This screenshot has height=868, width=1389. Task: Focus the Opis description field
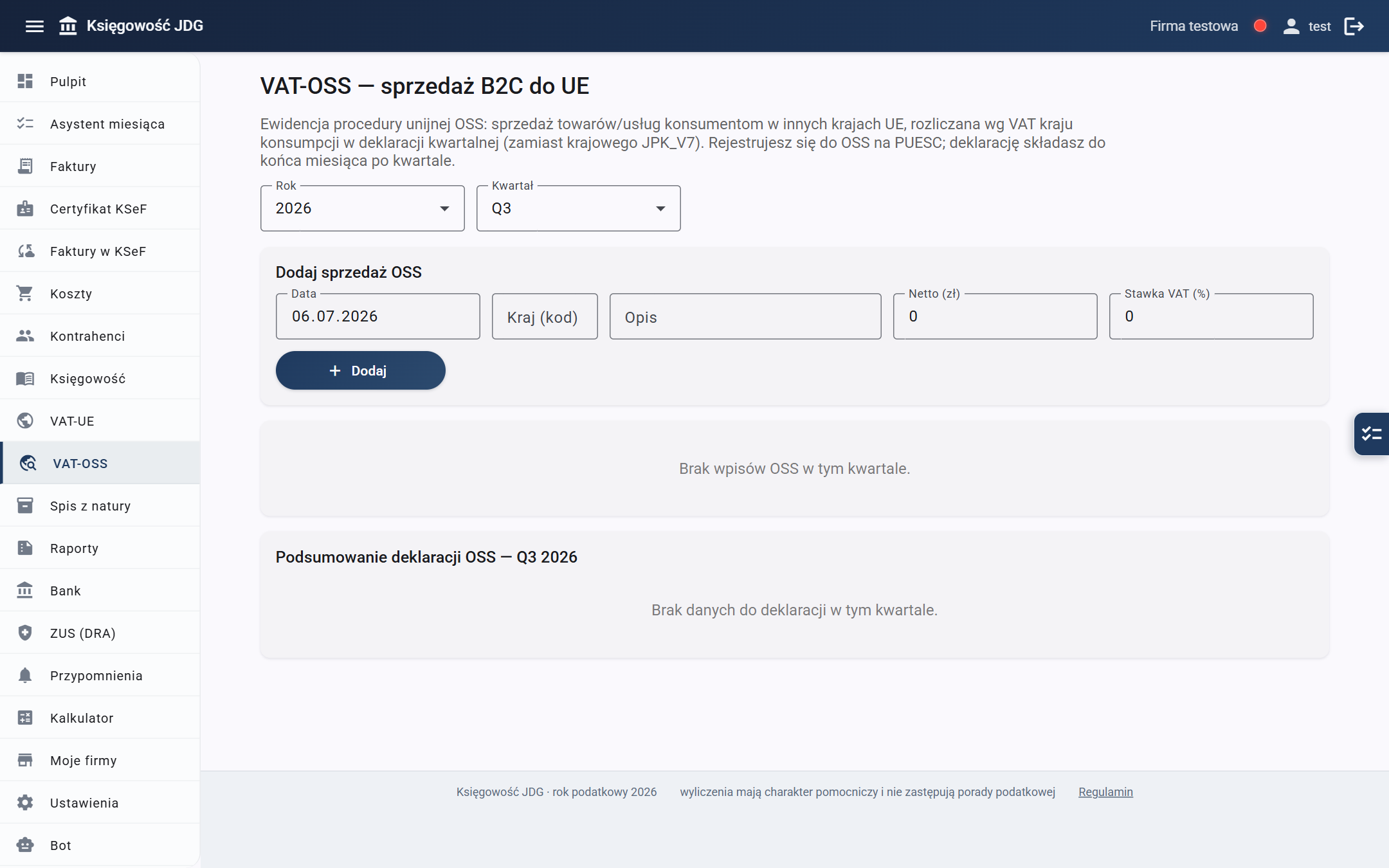click(745, 316)
